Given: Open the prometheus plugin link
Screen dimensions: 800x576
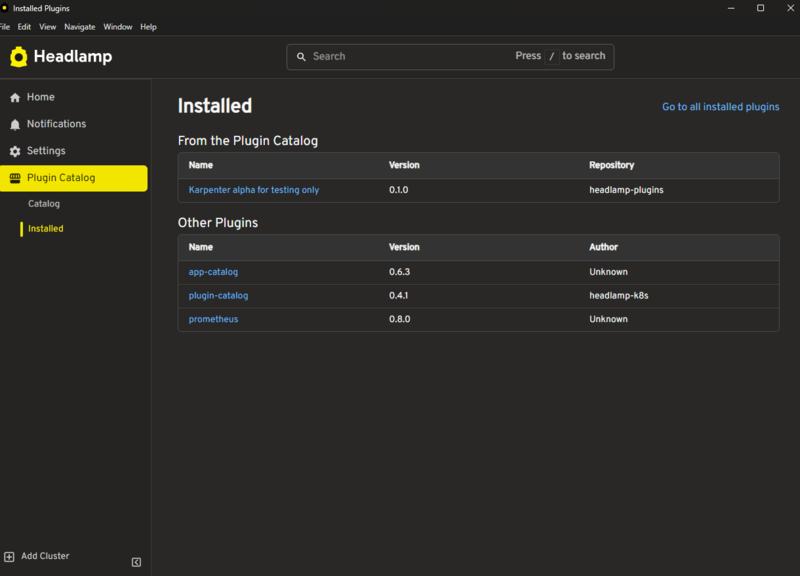Looking at the screenshot, I should (x=213, y=319).
